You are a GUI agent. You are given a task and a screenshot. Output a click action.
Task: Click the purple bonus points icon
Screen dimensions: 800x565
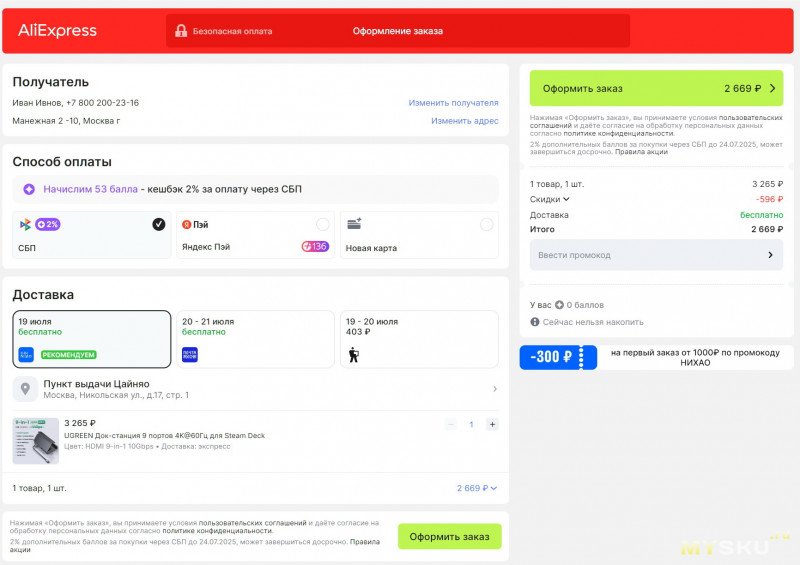tap(29, 189)
